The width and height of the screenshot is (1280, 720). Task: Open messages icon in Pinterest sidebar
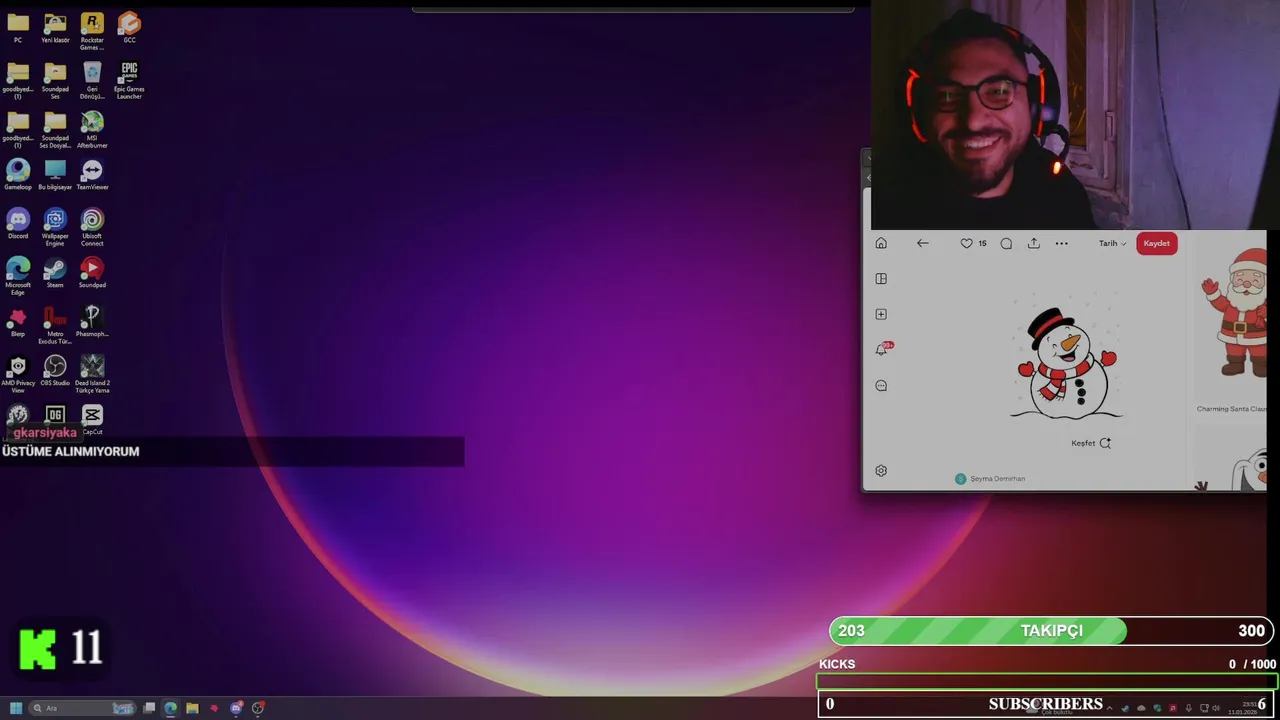click(x=881, y=385)
